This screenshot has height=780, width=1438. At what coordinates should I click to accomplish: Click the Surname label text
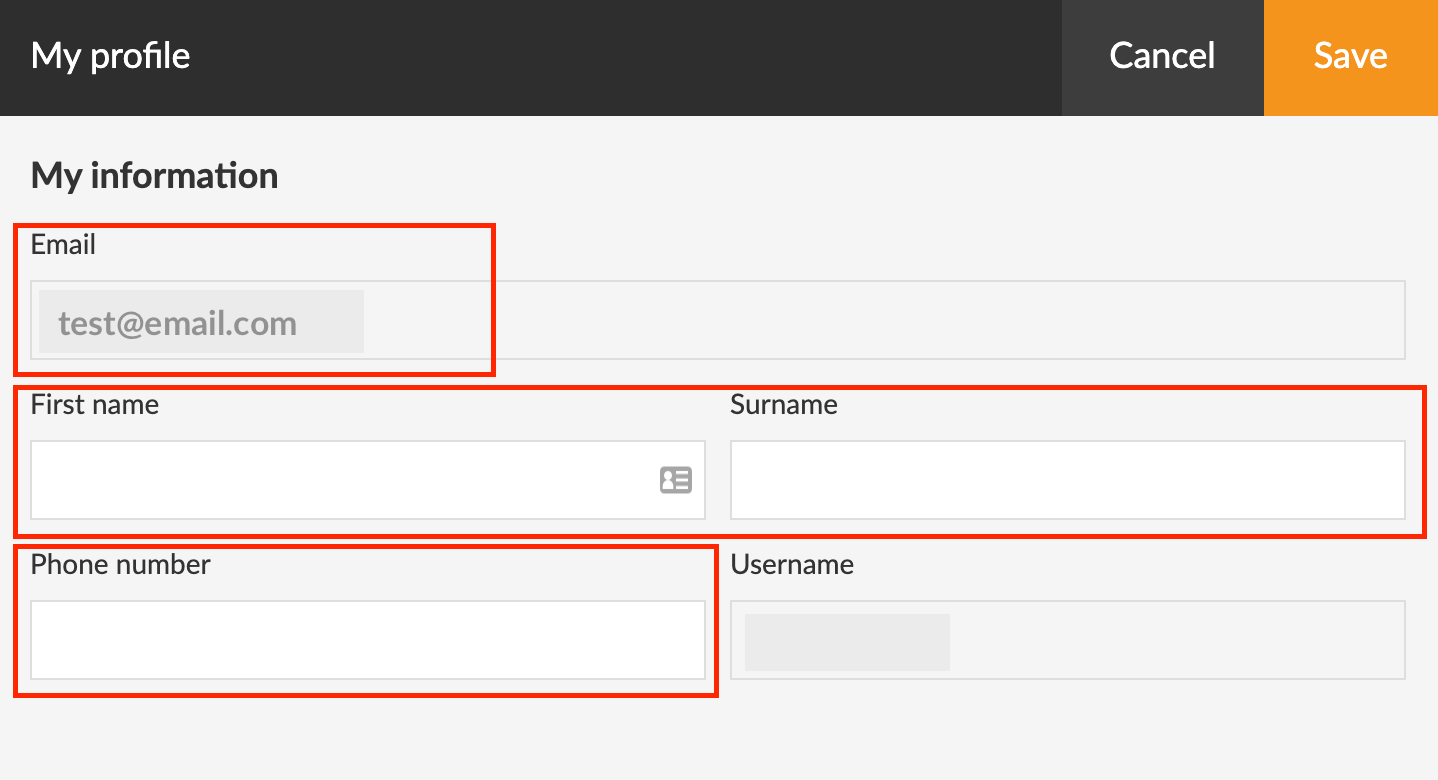coord(783,404)
